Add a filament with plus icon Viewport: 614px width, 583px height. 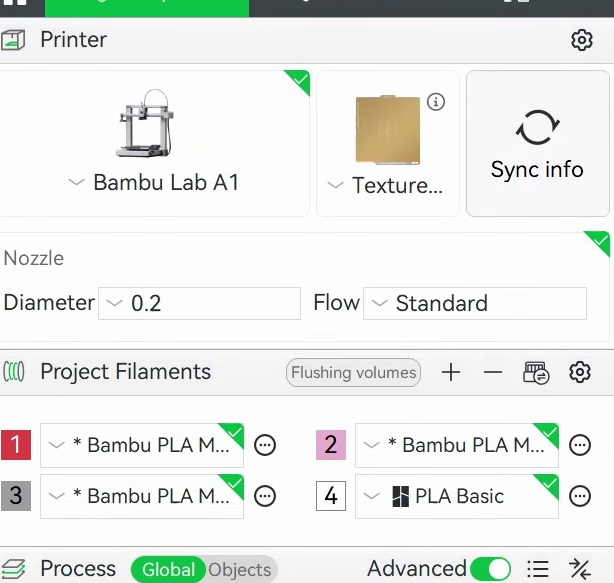coord(451,372)
